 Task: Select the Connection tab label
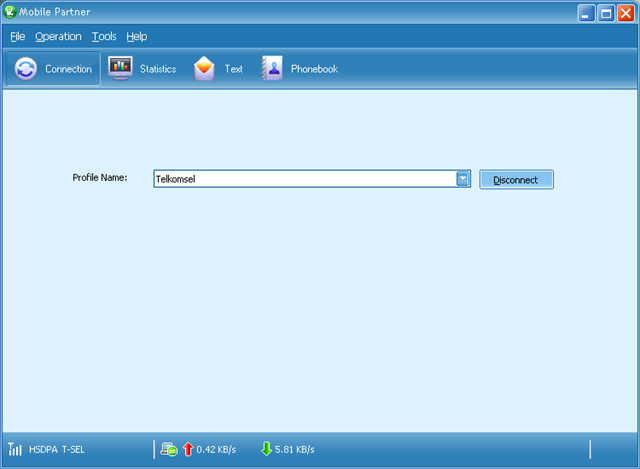pyautogui.click(x=69, y=69)
